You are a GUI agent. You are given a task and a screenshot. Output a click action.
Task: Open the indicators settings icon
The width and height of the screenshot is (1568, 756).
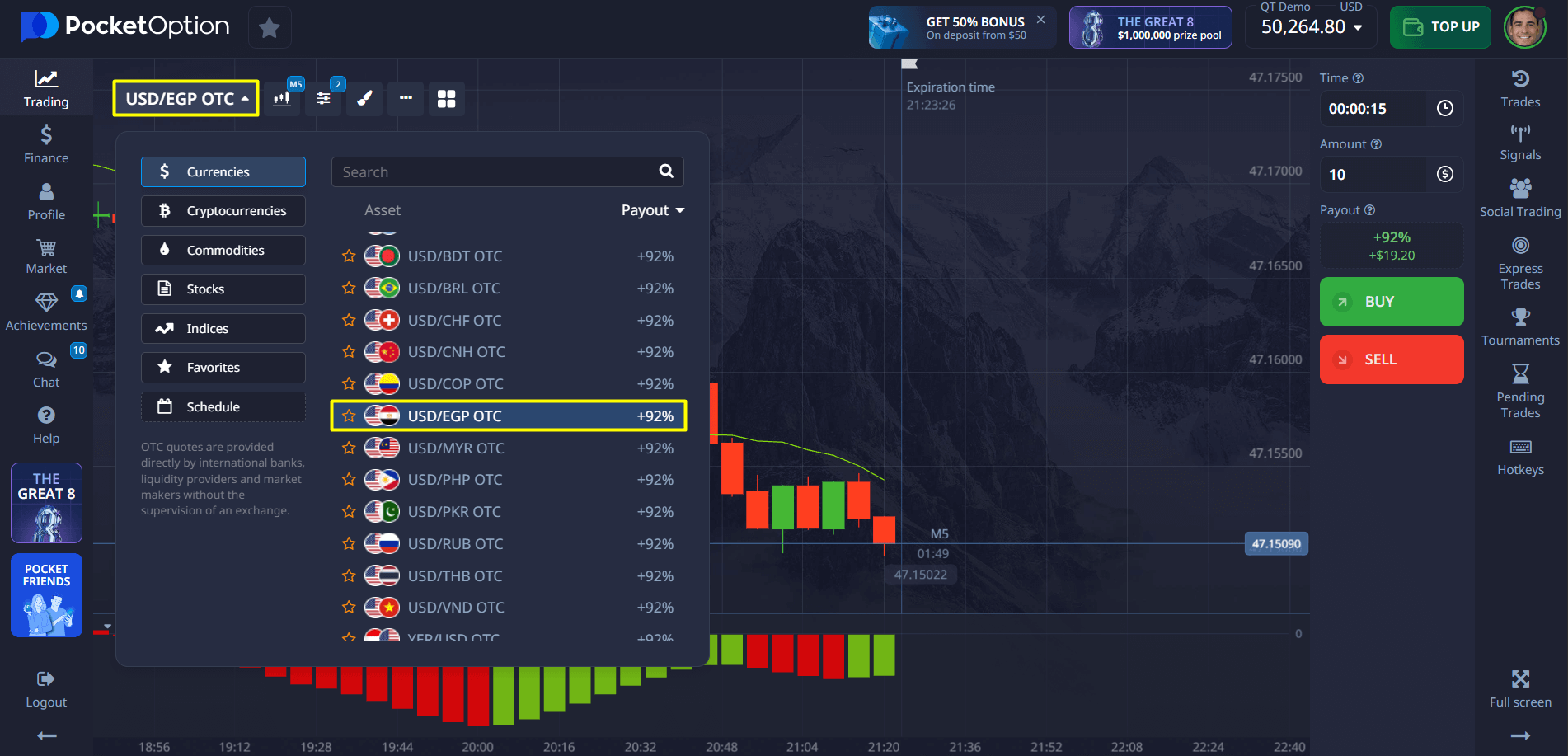(x=323, y=99)
